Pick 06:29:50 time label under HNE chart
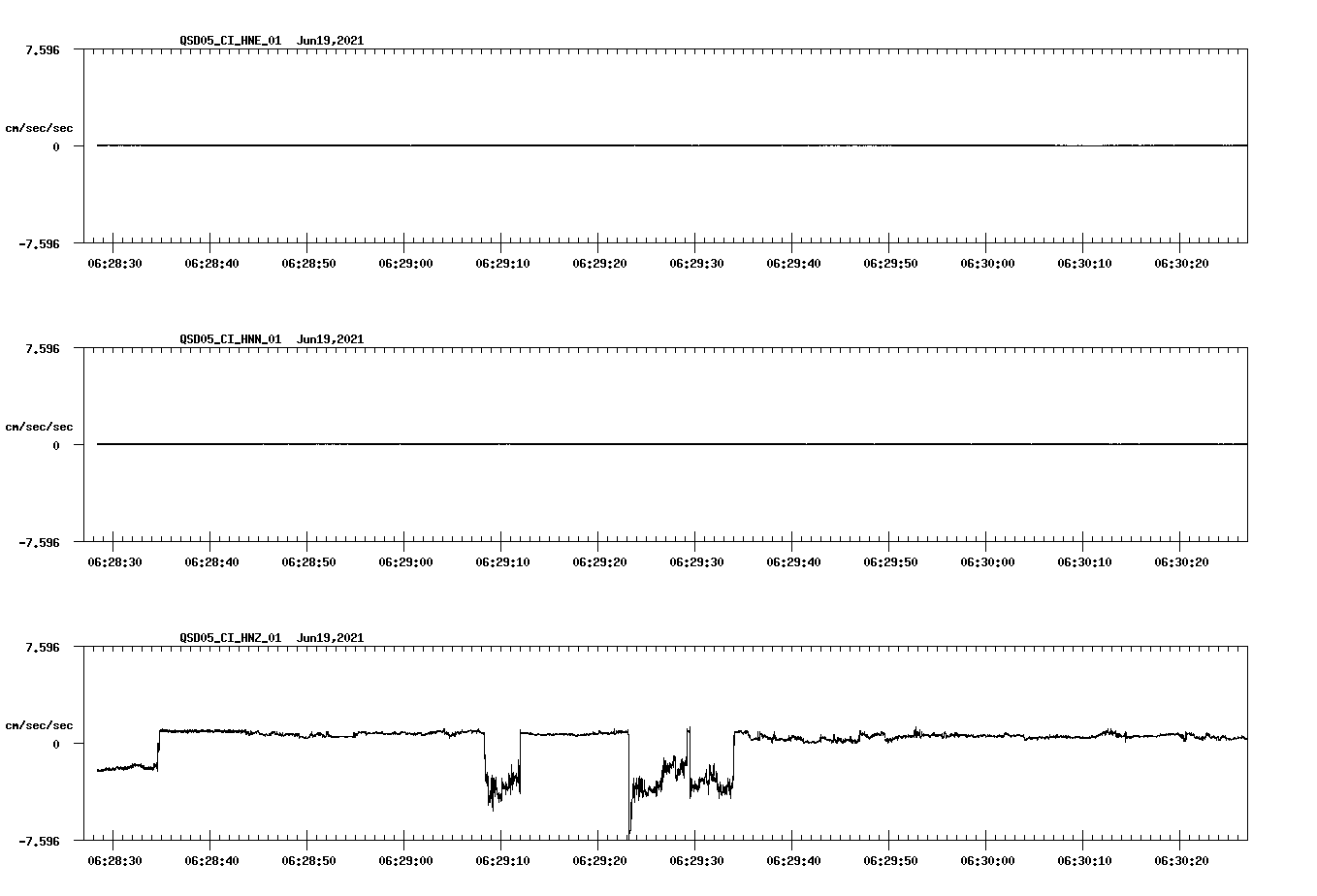The image size is (1317, 896). point(890,264)
